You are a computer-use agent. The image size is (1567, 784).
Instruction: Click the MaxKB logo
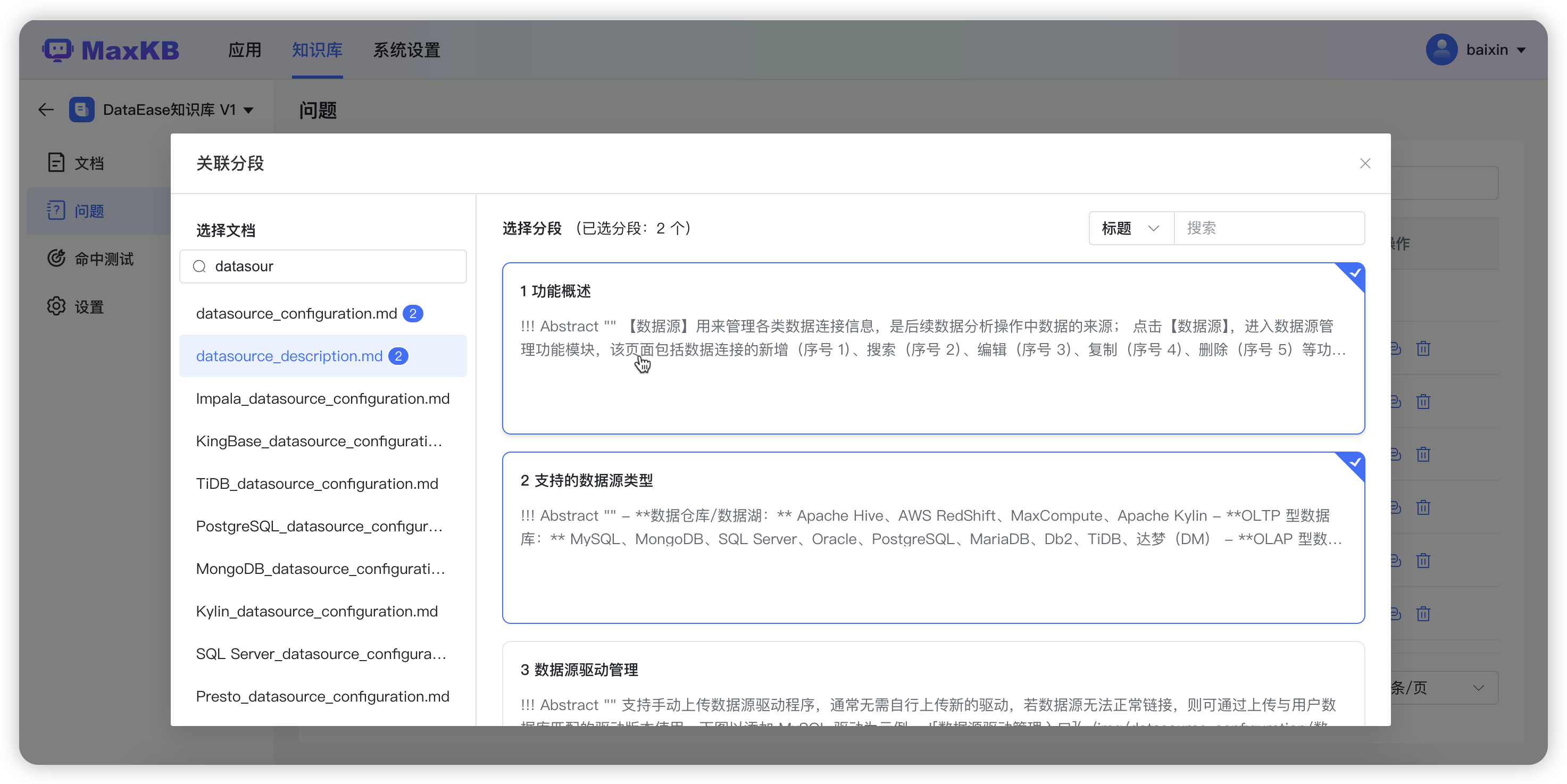point(111,50)
